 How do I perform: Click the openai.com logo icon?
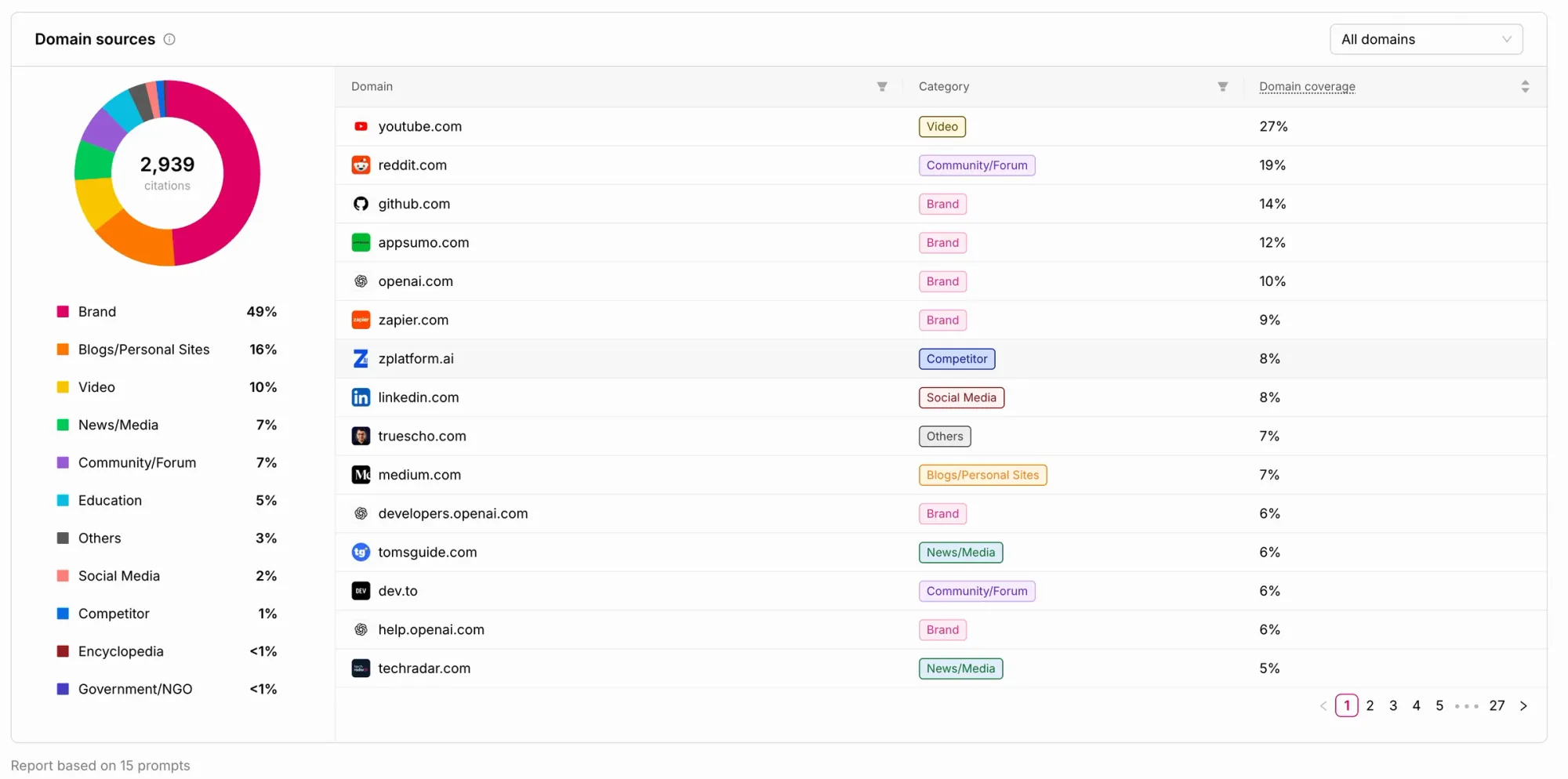click(361, 281)
